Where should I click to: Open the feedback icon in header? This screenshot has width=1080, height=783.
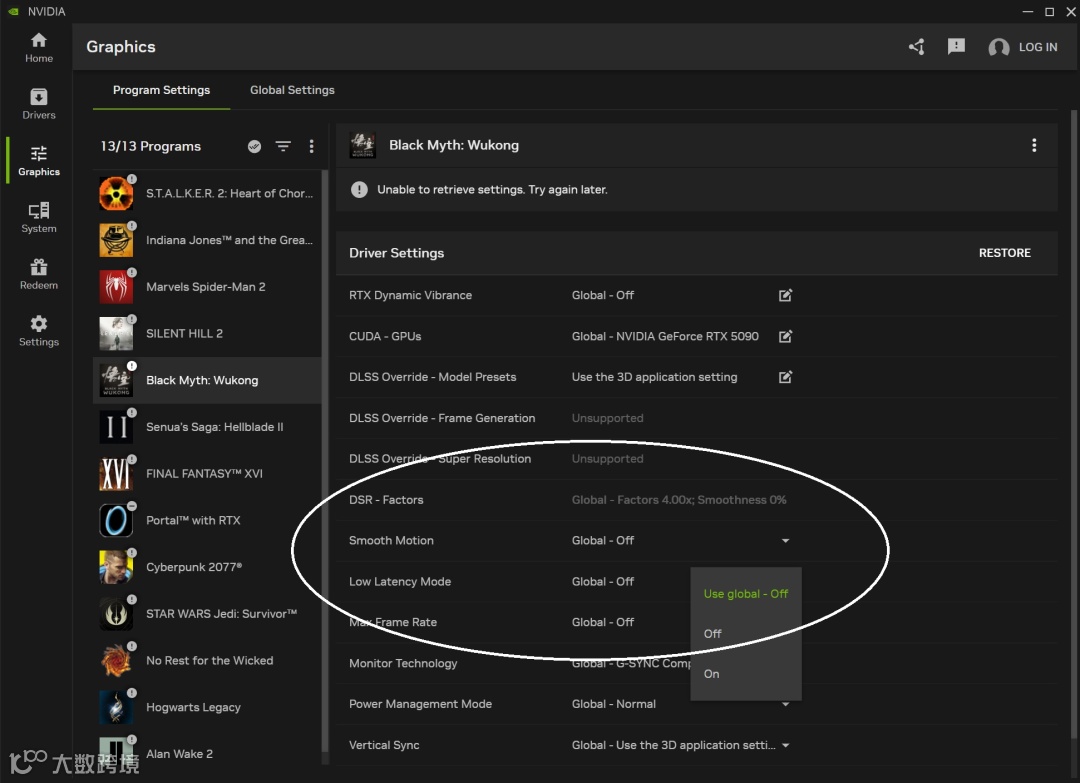pos(956,47)
